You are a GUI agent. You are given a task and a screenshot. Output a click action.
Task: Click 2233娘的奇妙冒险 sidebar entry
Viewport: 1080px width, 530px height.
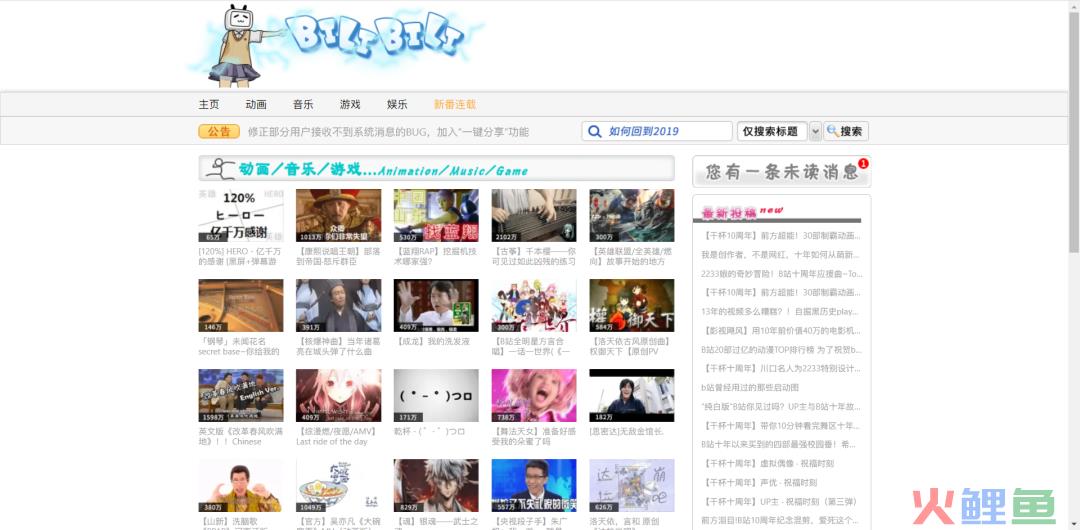point(781,273)
